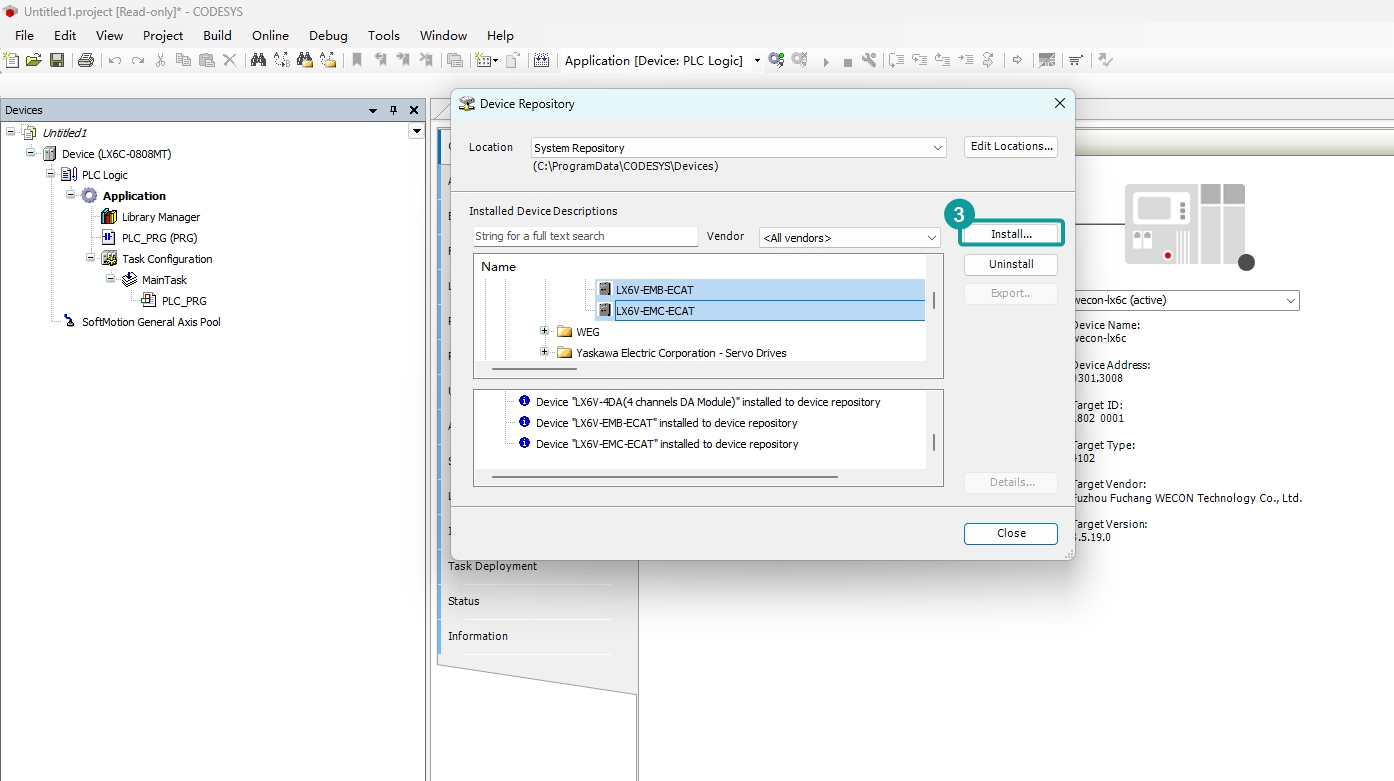Click the device list vertical scrollbar
Viewport: 1394px width, 781px height.
point(934,300)
